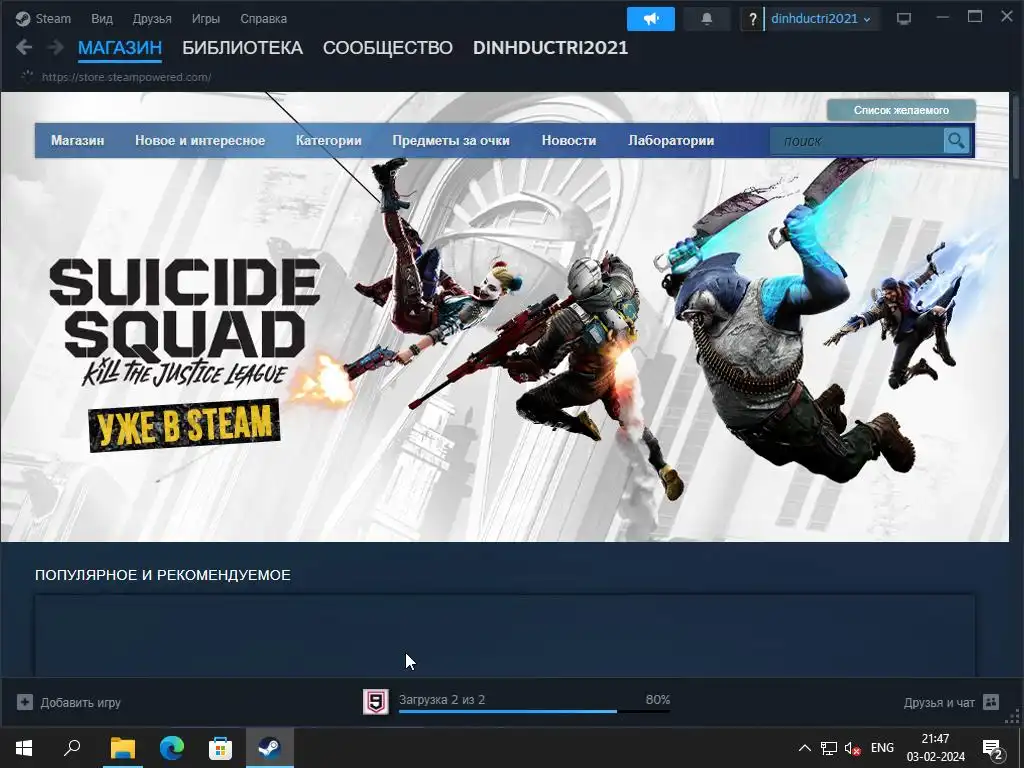1024x768 pixels.
Task: Click the taskbar clock showing 21:47
Action: [x=935, y=748]
